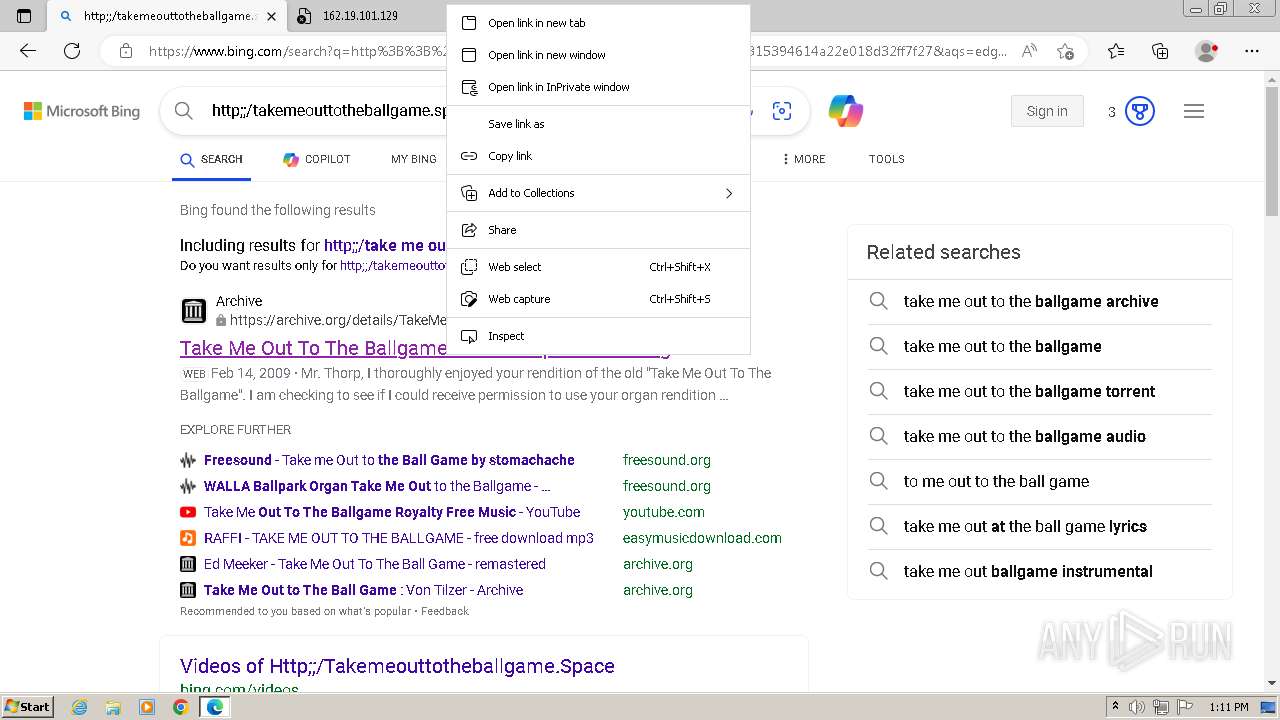Select Open link in InPrivate window

(598, 87)
